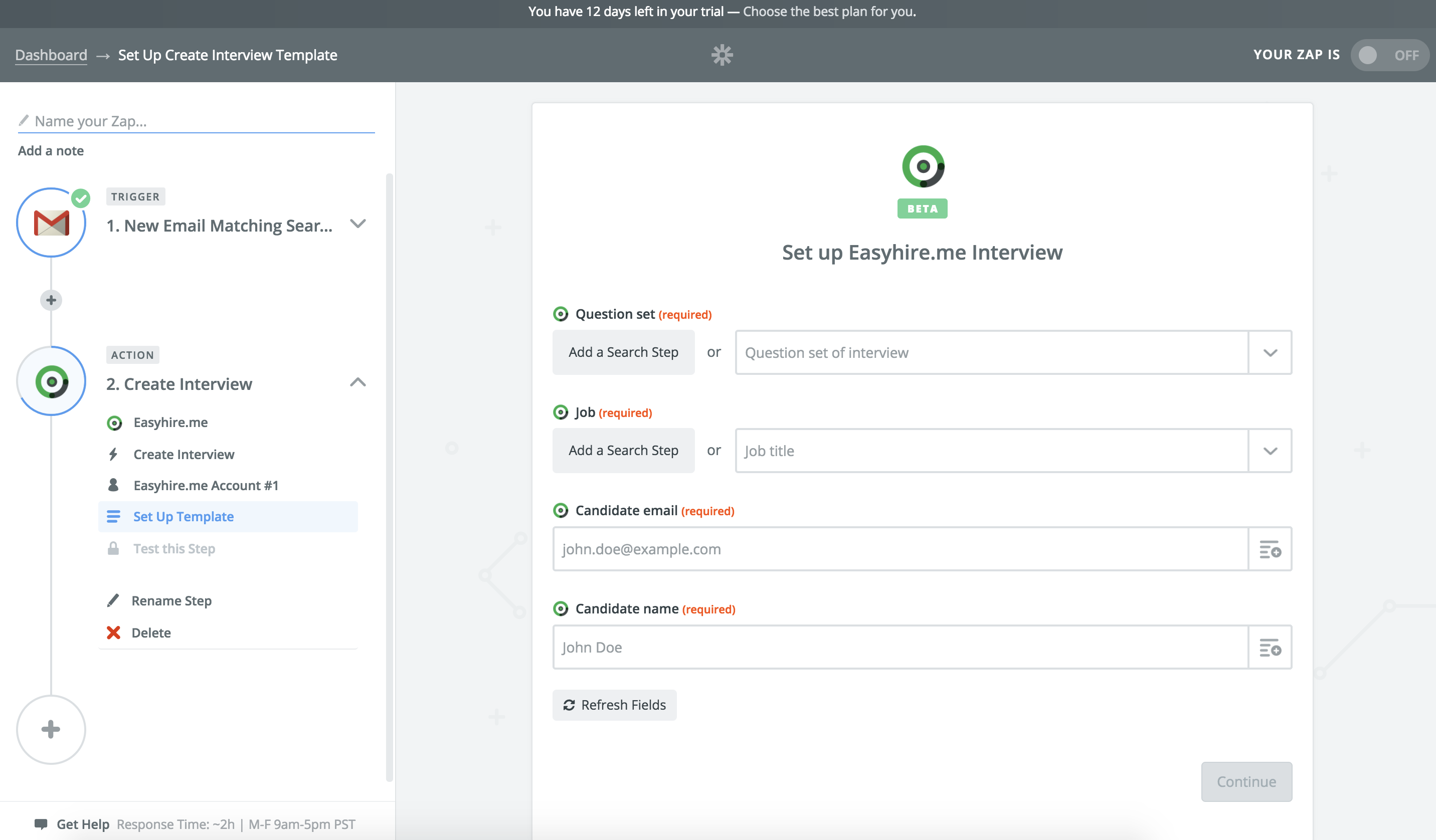
Task: Go to Dashboard link
Action: [x=51, y=55]
